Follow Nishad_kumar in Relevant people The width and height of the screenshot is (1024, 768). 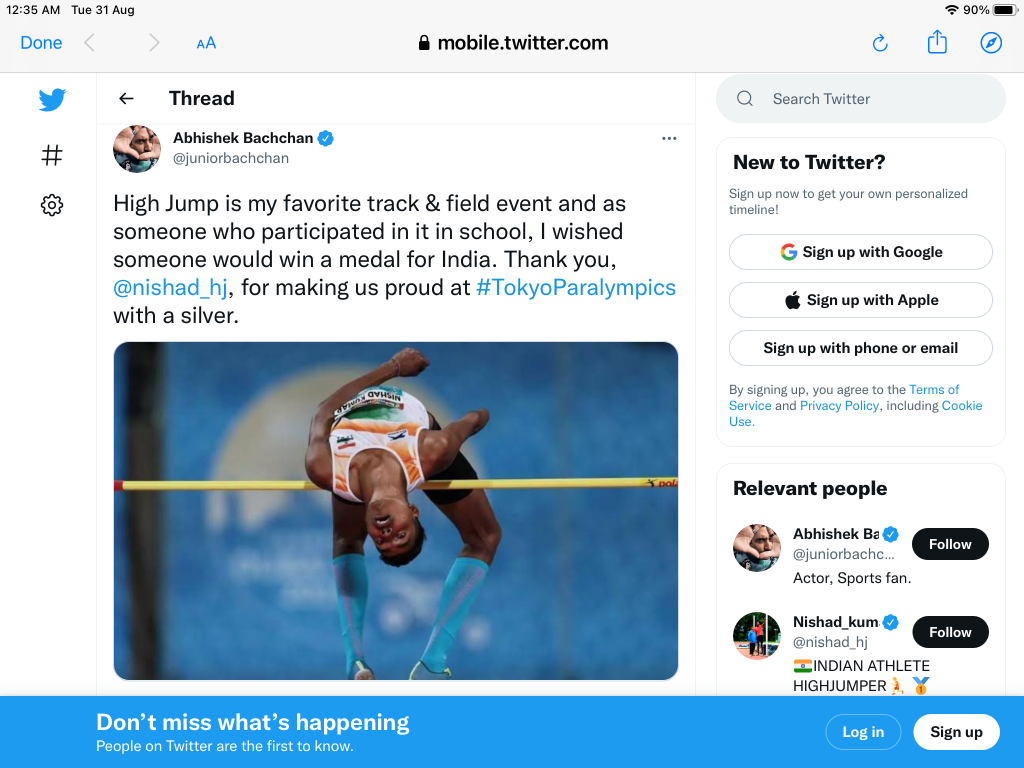(x=949, y=632)
